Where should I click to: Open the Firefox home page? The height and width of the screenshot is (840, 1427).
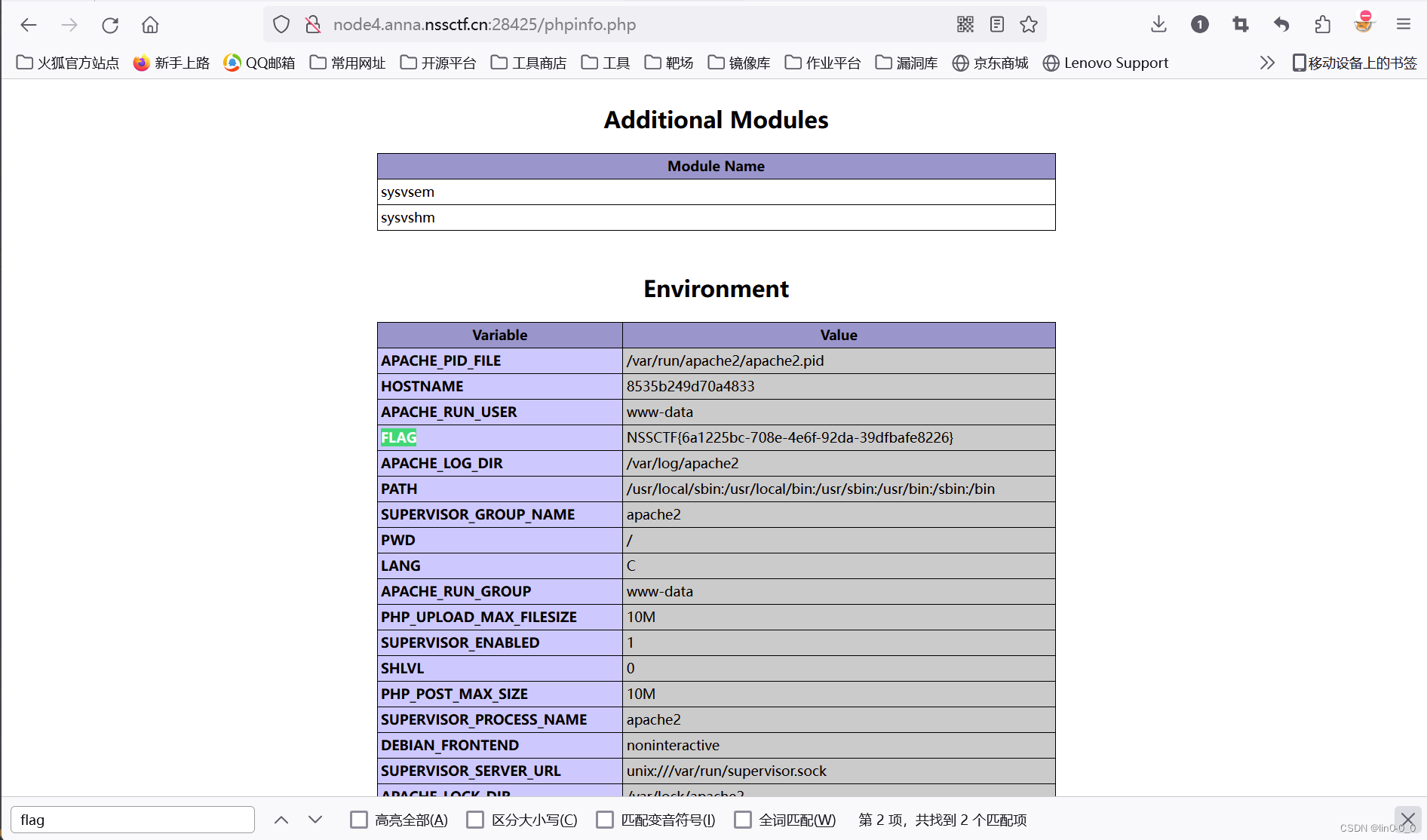(x=150, y=25)
